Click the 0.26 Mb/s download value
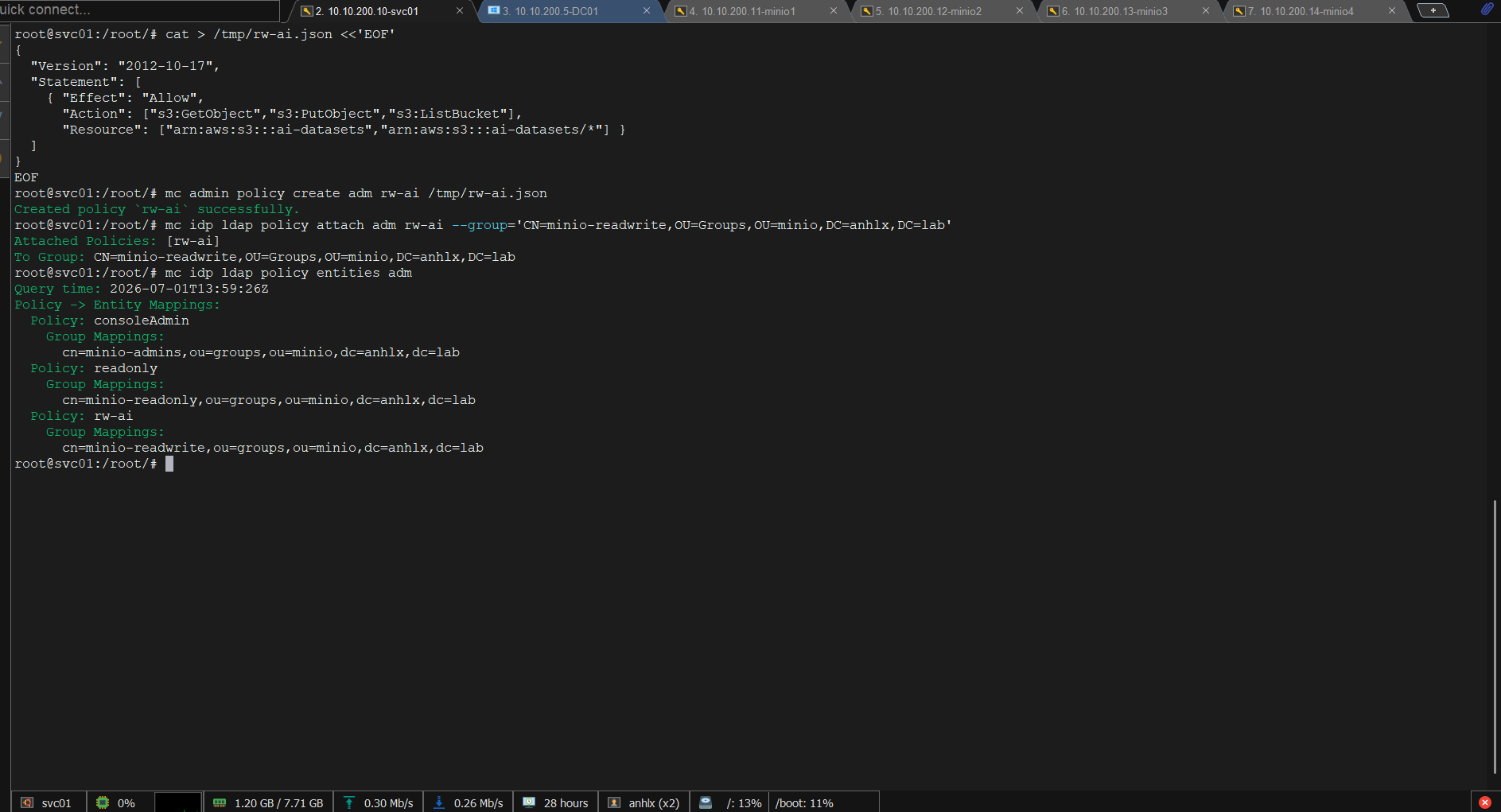 [x=478, y=803]
